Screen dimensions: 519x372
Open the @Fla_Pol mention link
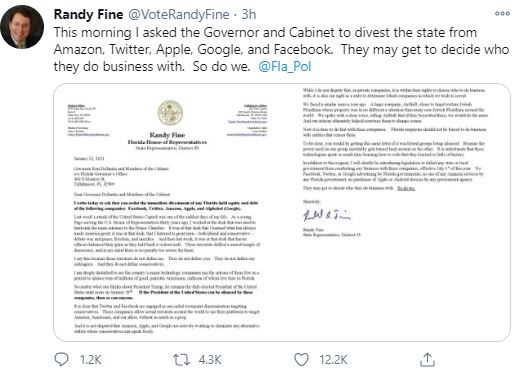284,66
